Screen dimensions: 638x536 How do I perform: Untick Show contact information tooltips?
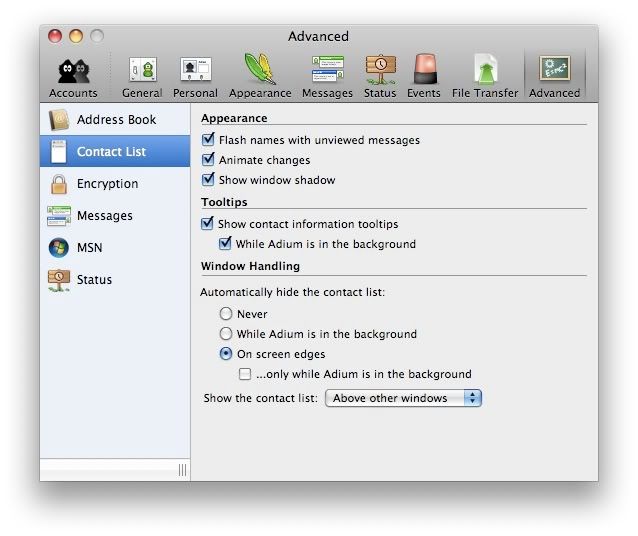click(x=209, y=224)
